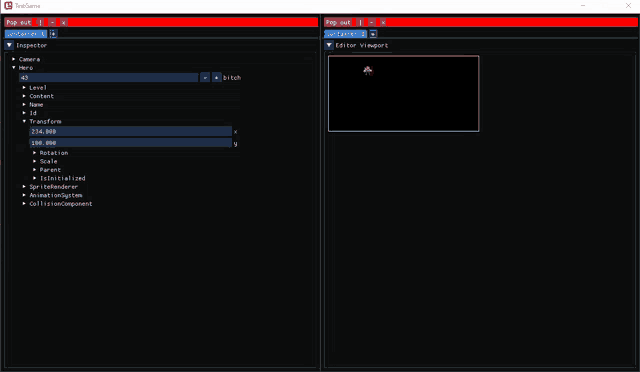This screenshot has height=372, width=640.
Task: Click the Editor Viewport window title text
Action: click(362, 45)
